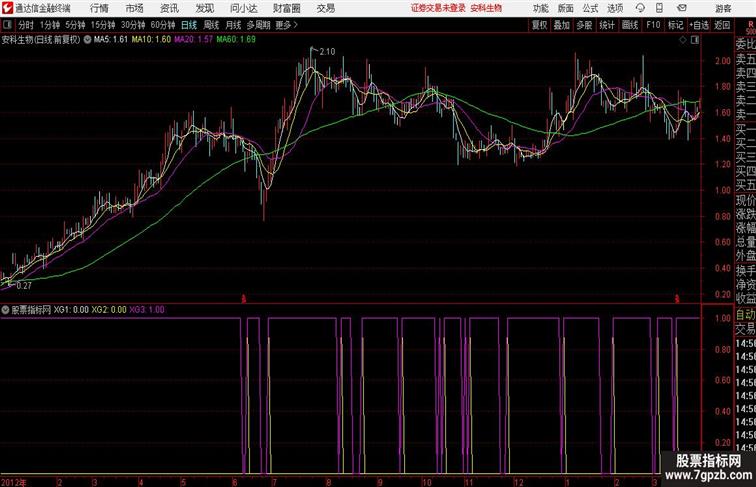Screen dimensions: 756x487
Task: Open 交易 menu
Action: pos(326,8)
